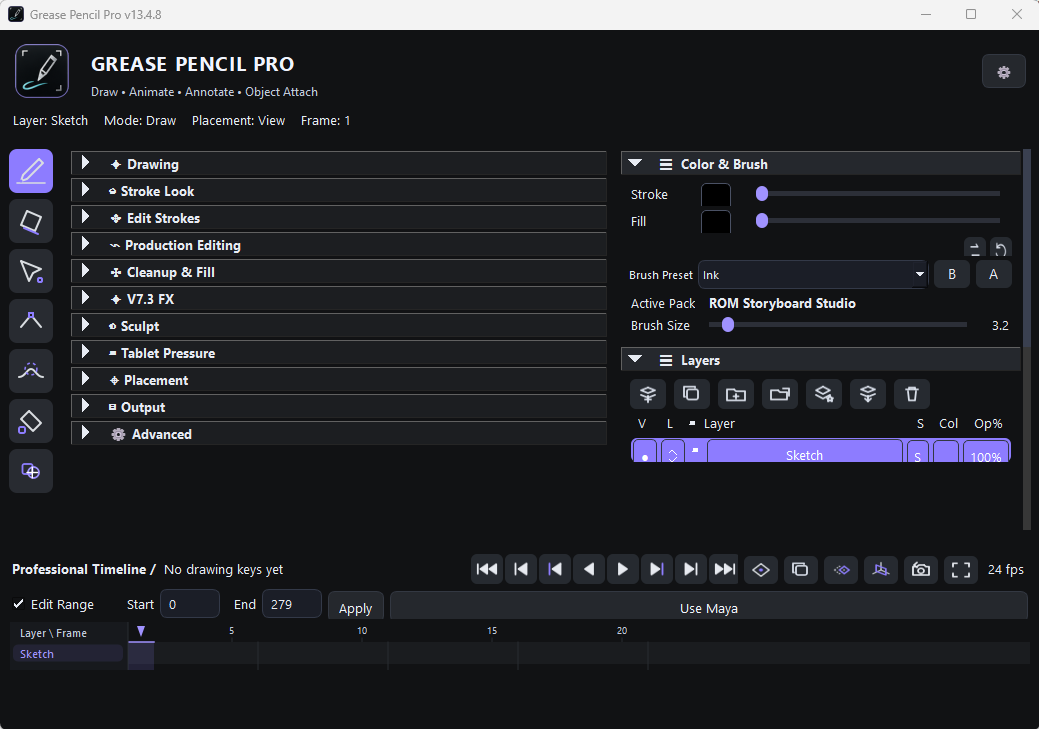Choose the select-strokes arrow tool

tap(31, 271)
